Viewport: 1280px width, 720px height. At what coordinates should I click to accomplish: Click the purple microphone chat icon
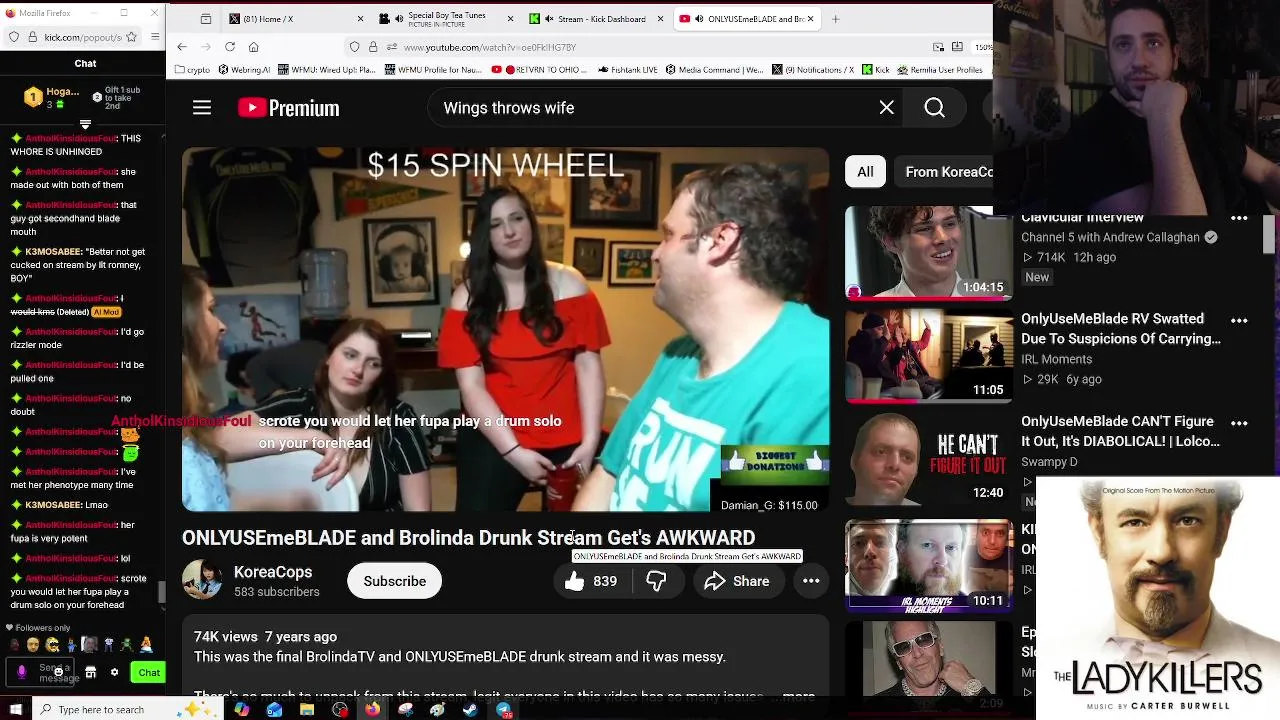click(21, 673)
